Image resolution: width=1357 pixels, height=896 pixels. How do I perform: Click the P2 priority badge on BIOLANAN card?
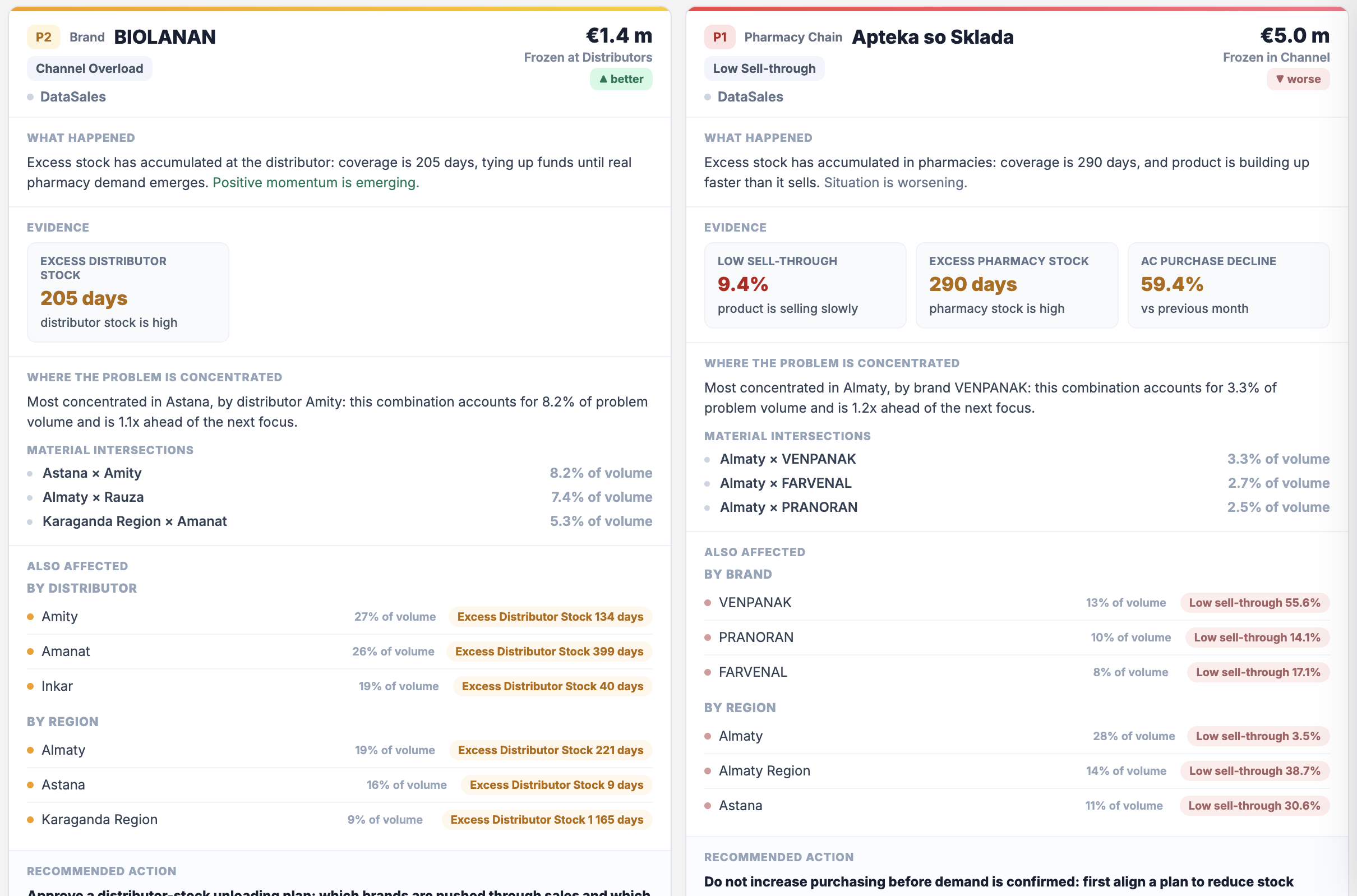click(43, 37)
